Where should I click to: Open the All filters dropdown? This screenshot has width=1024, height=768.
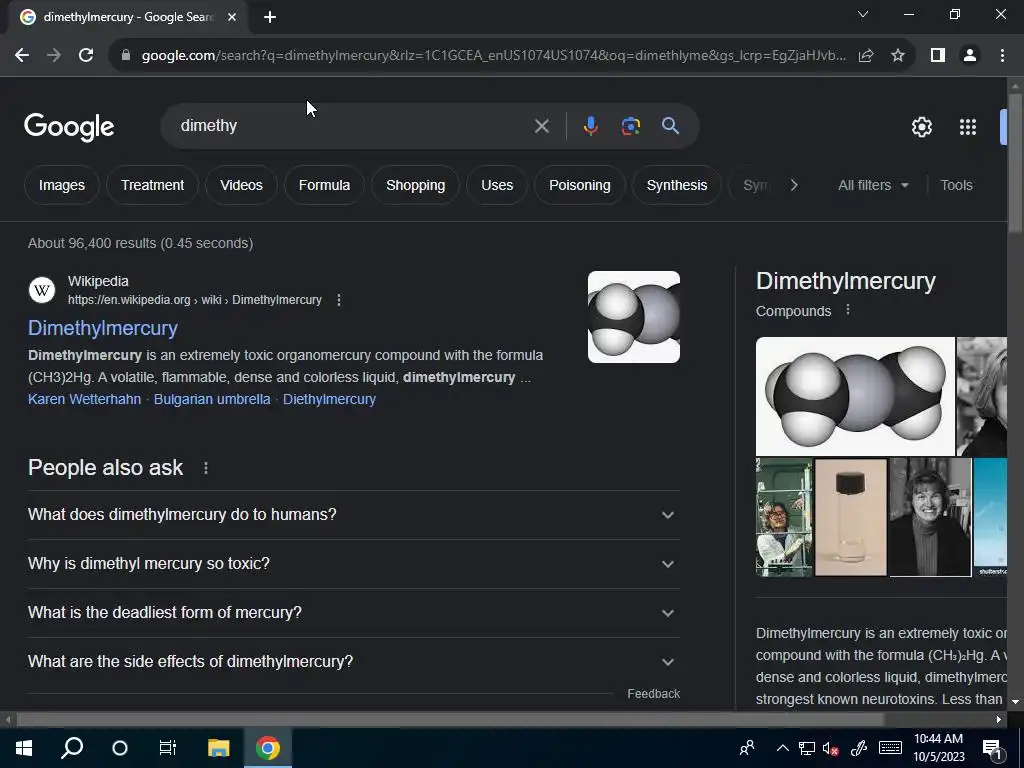point(873,185)
